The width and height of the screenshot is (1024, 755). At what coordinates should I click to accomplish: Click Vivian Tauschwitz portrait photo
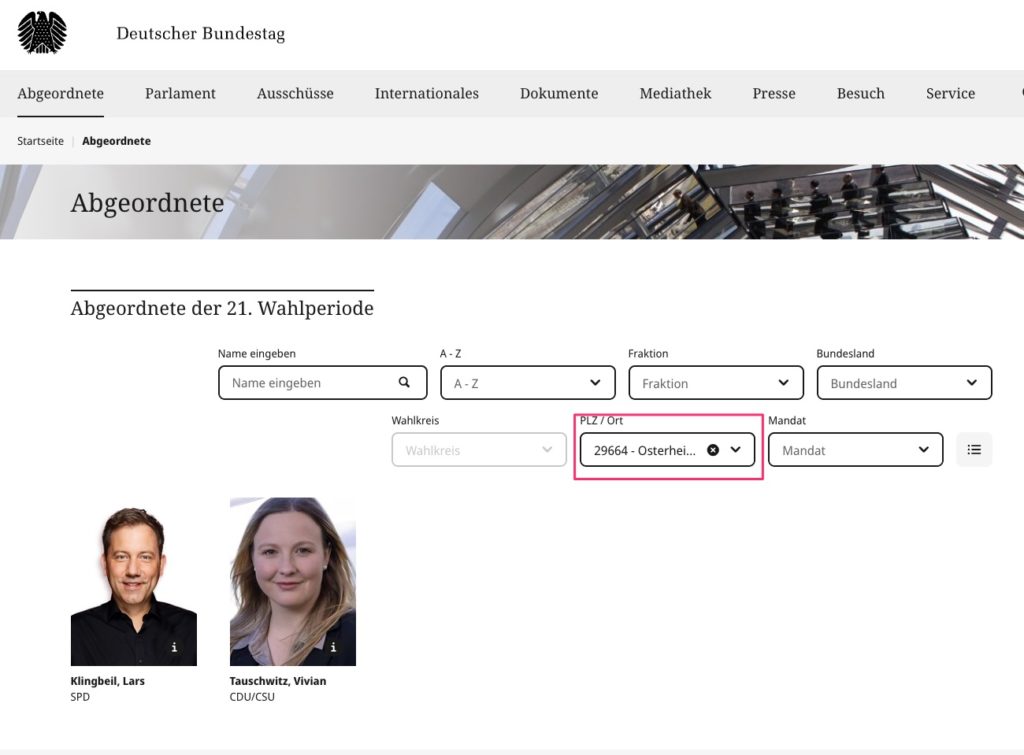pyautogui.click(x=293, y=581)
